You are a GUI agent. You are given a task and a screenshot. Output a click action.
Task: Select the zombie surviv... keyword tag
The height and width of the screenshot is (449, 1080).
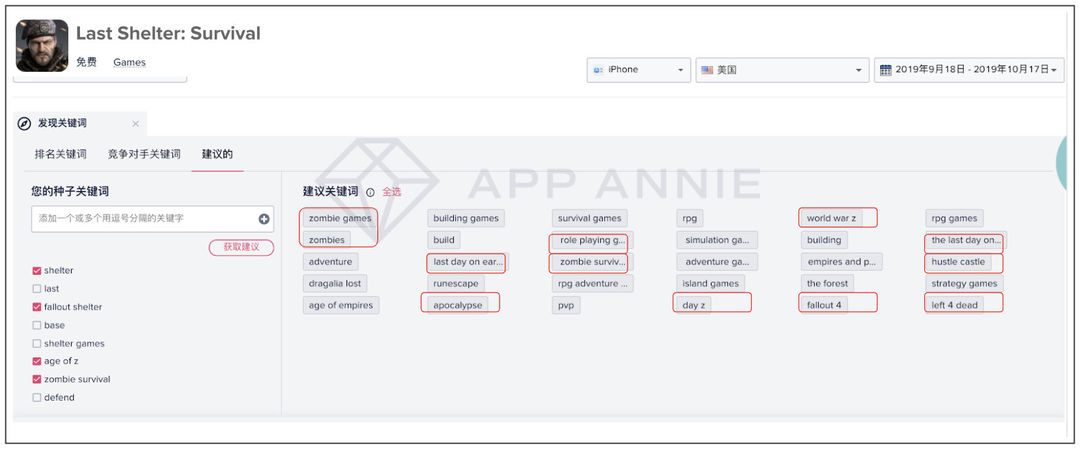(x=593, y=262)
